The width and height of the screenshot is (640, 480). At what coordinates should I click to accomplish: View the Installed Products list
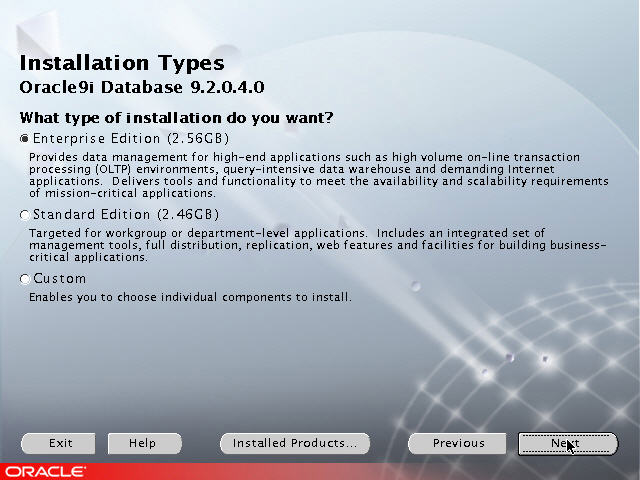[x=295, y=443]
